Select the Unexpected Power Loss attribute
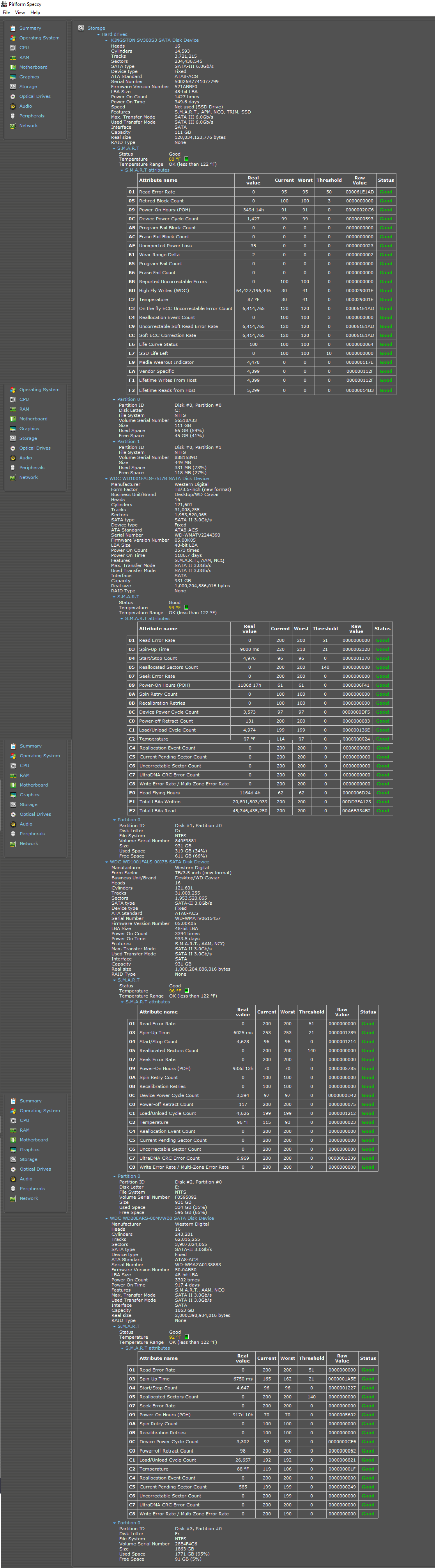The width and height of the screenshot is (435, 1568). [261, 246]
